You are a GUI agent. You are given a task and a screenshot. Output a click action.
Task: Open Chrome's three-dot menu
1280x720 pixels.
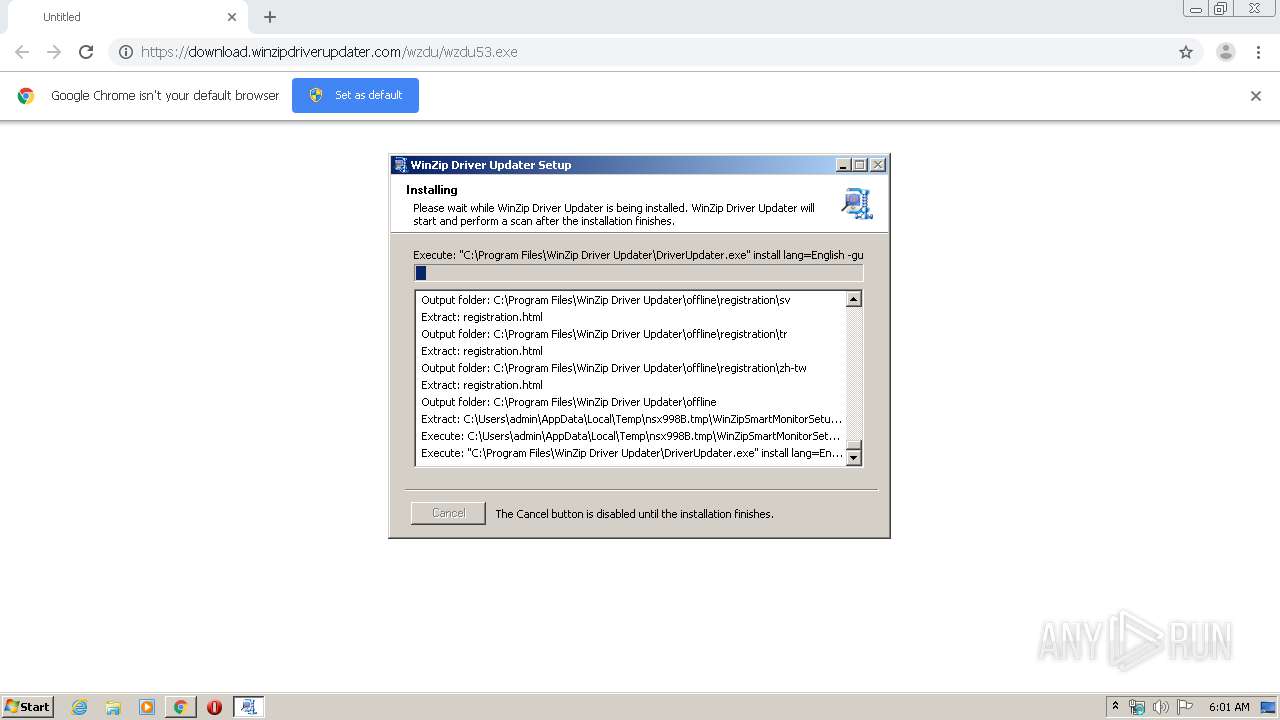click(1258, 52)
